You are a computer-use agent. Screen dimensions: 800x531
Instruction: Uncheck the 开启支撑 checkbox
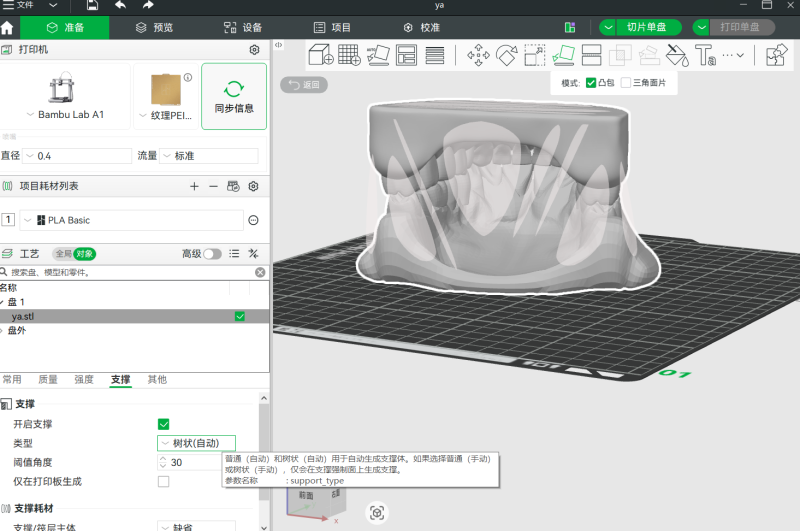point(164,424)
